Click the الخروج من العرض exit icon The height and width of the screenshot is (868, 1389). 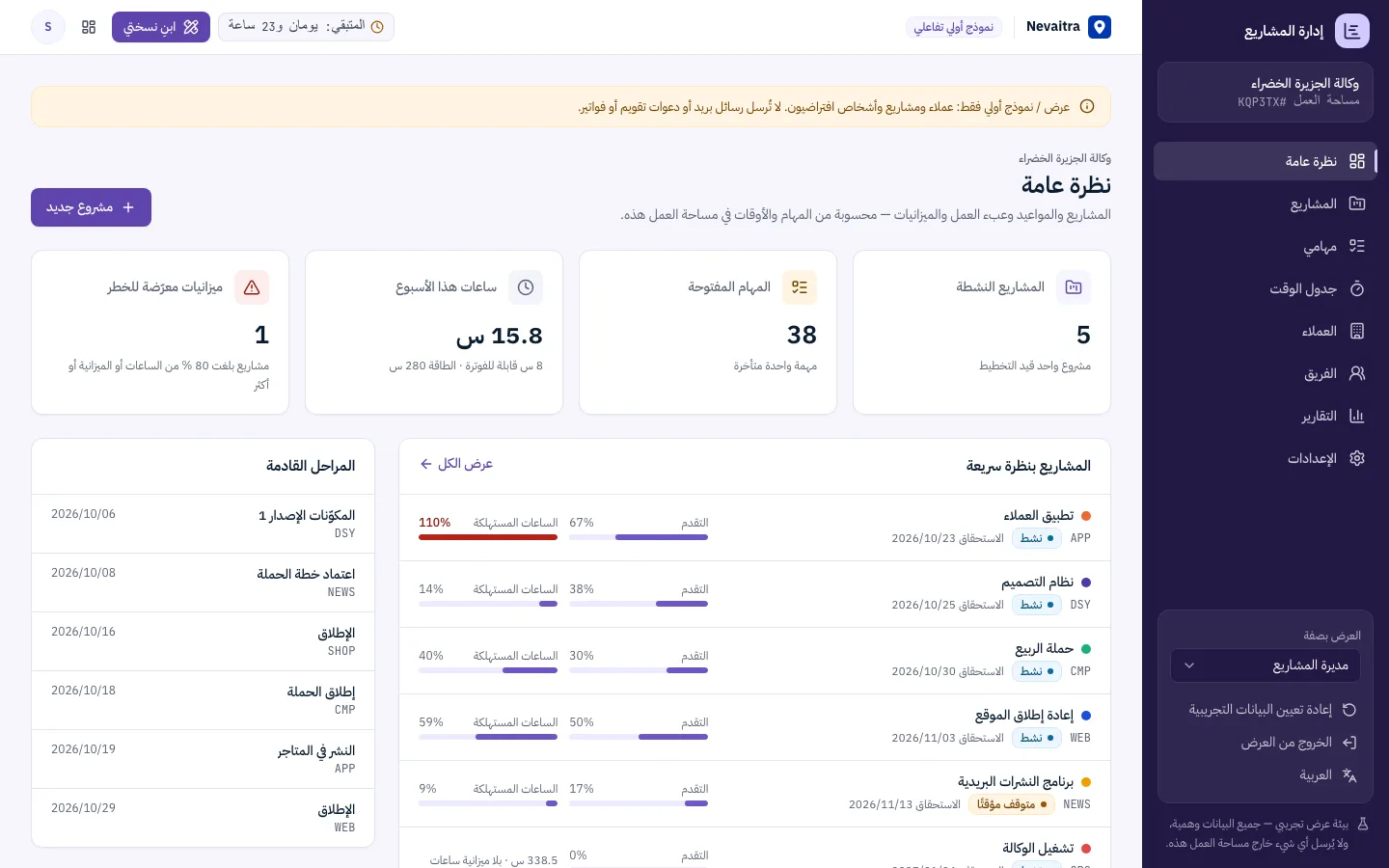[1349, 743]
